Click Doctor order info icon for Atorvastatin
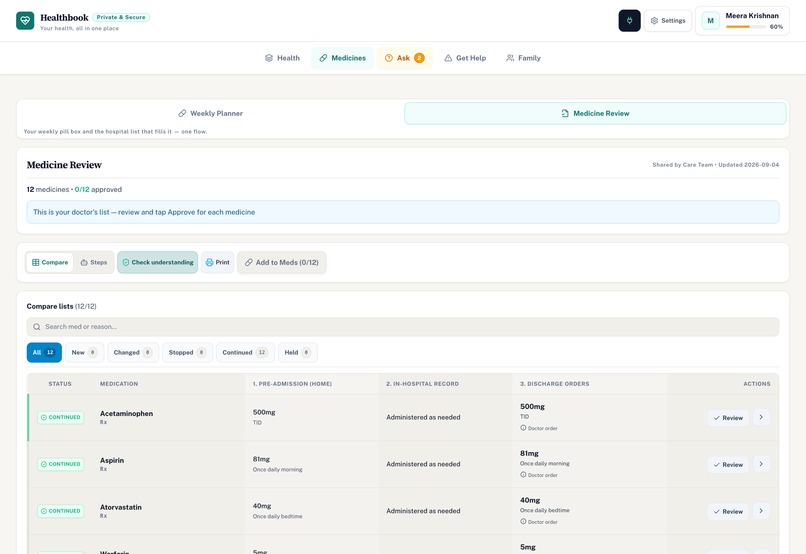 coord(523,521)
